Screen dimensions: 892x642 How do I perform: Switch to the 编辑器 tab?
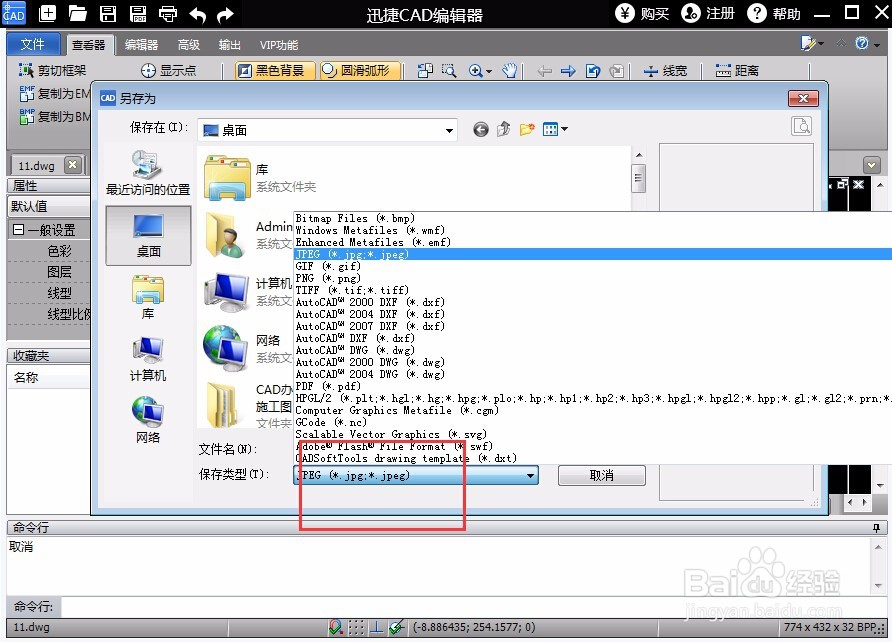(x=141, y=45)
